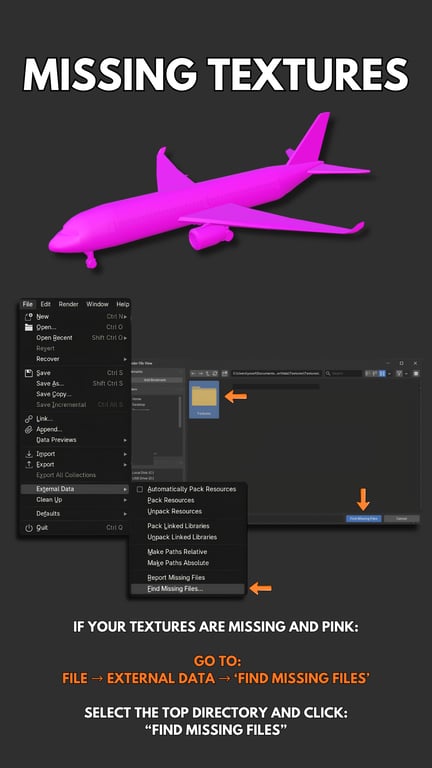432x768 pixels.
Task: Open the Edit menu
Action: tap(46, 304)
